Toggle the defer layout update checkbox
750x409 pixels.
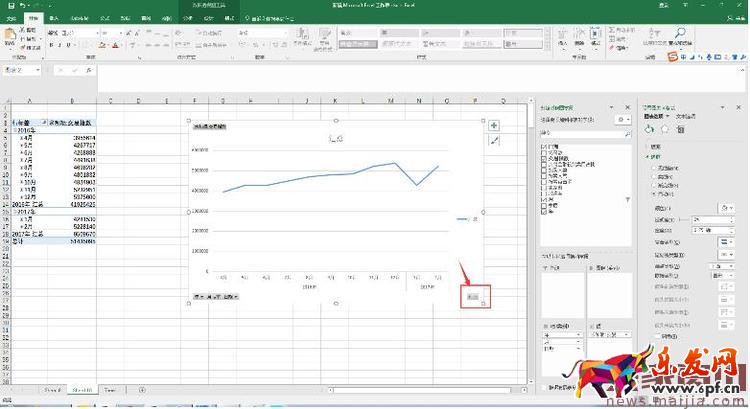tap(542, 388)
